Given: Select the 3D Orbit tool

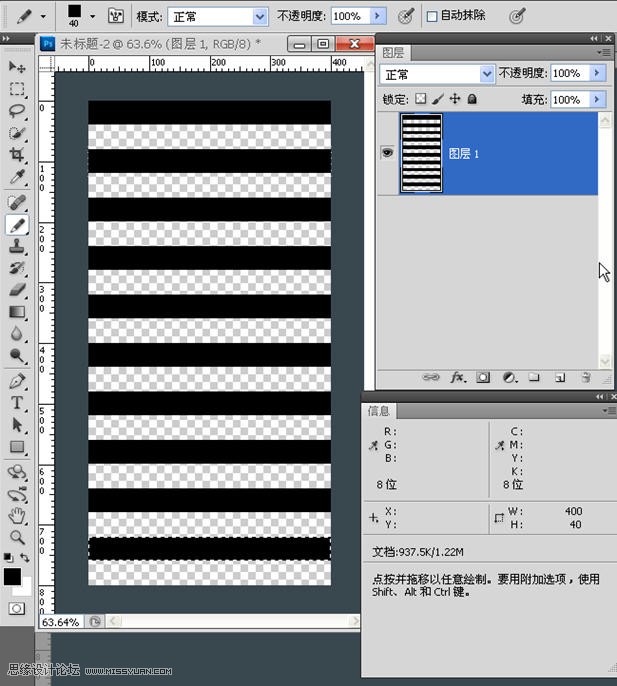Looking at the screenshot, I should (17, 494).
